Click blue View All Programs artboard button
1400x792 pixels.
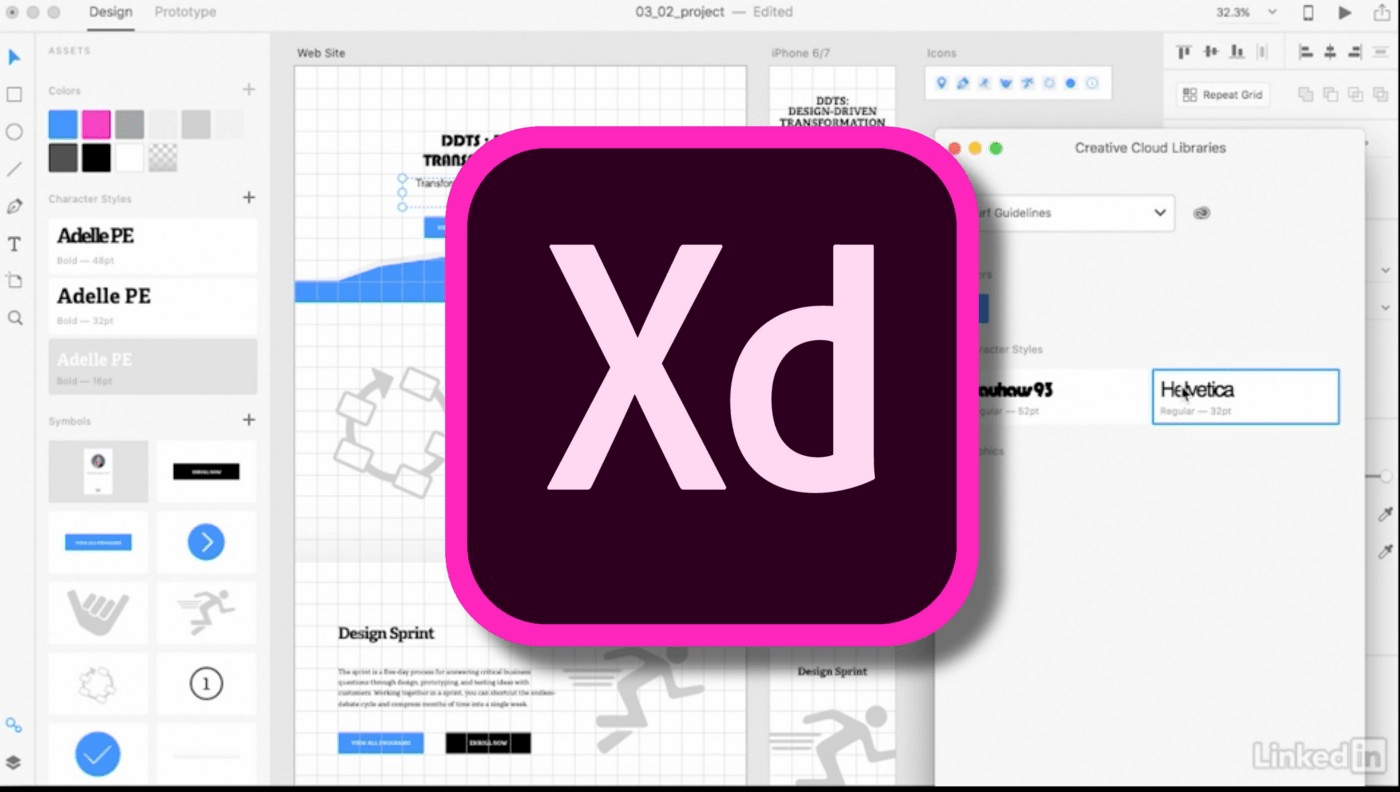click(x=381, y=743)
